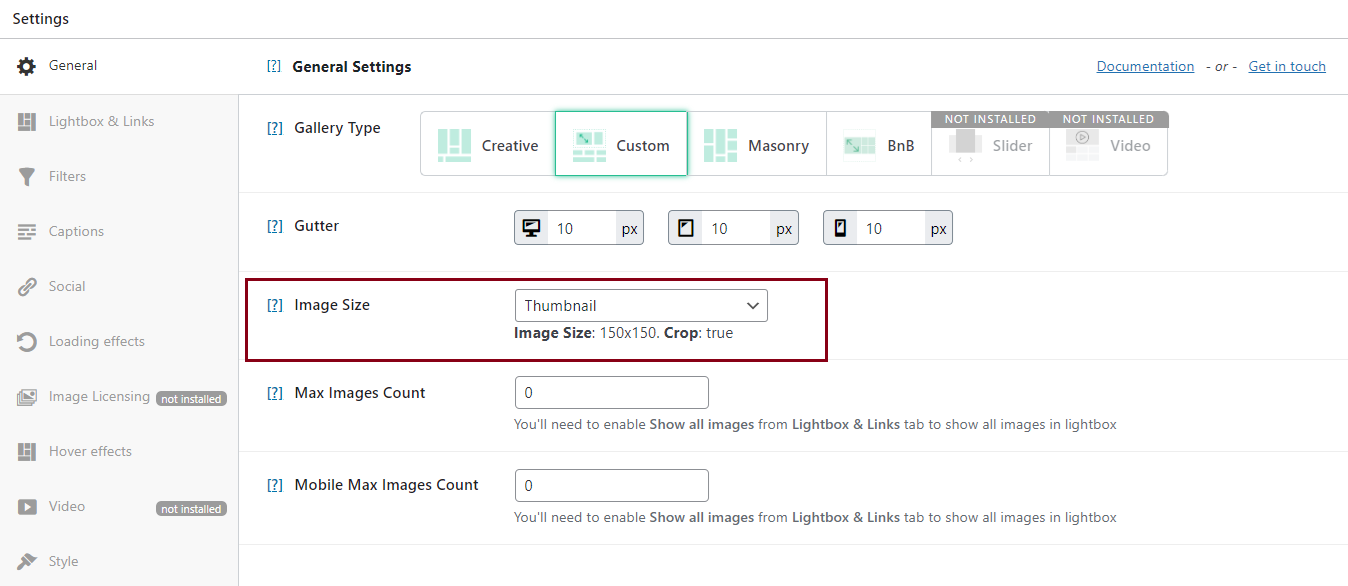This screenshot has height=586, width=1348.
Task: Click the Loading effects icon
Action: tap(27, 342)
